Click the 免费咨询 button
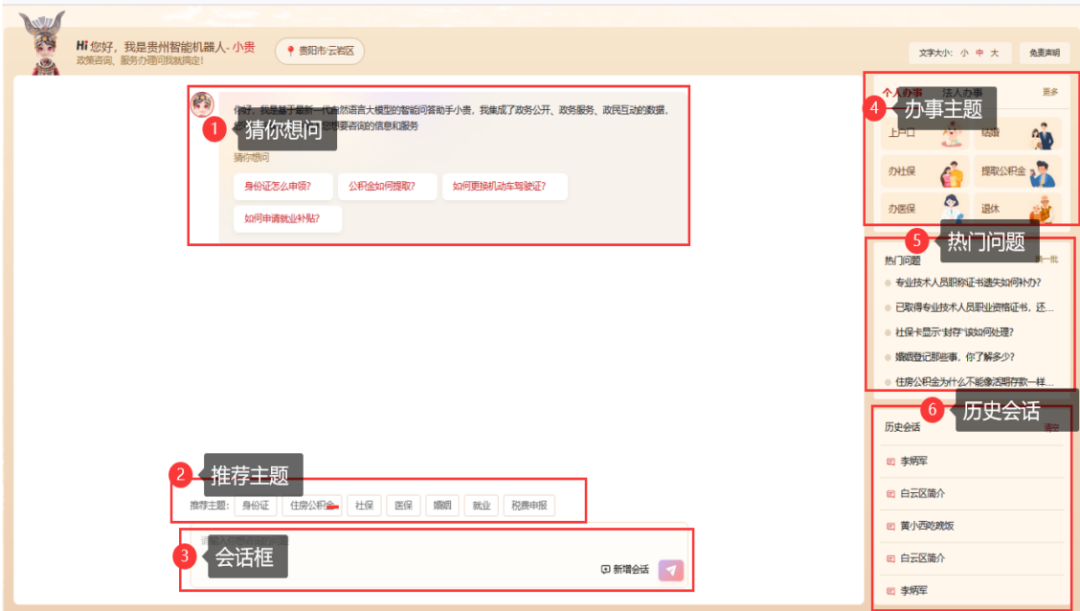The height and width of the screenshot is (611, 1080). pos(1044,52)
